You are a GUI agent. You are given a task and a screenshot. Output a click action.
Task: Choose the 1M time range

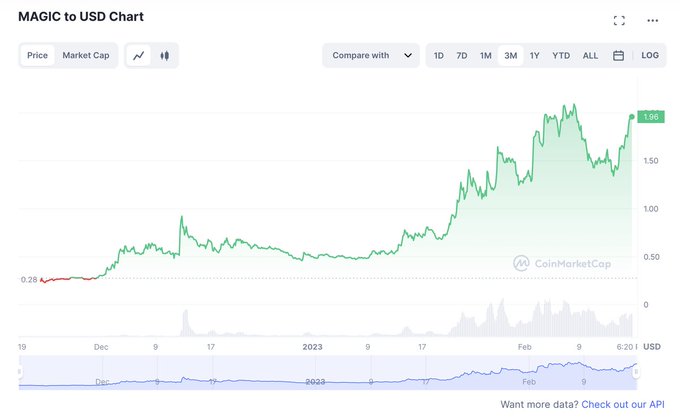486,56
